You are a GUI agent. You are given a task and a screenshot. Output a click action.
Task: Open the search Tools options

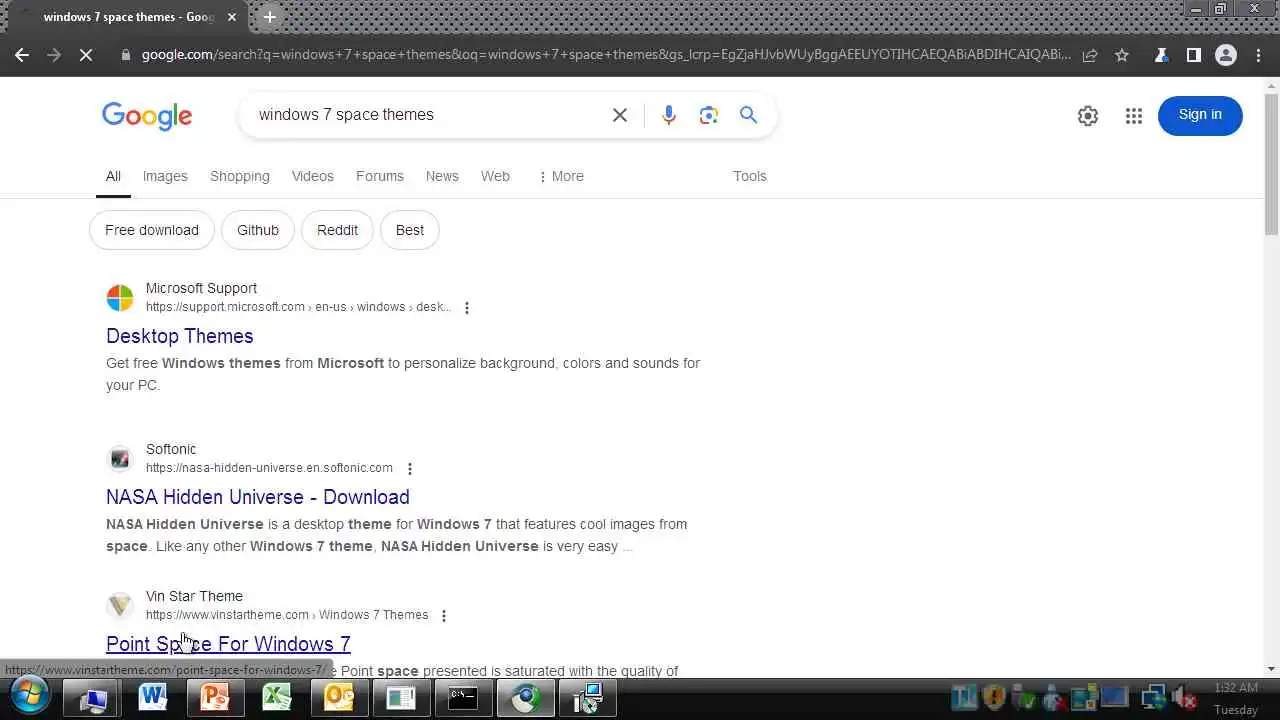[x=750, y=176]
